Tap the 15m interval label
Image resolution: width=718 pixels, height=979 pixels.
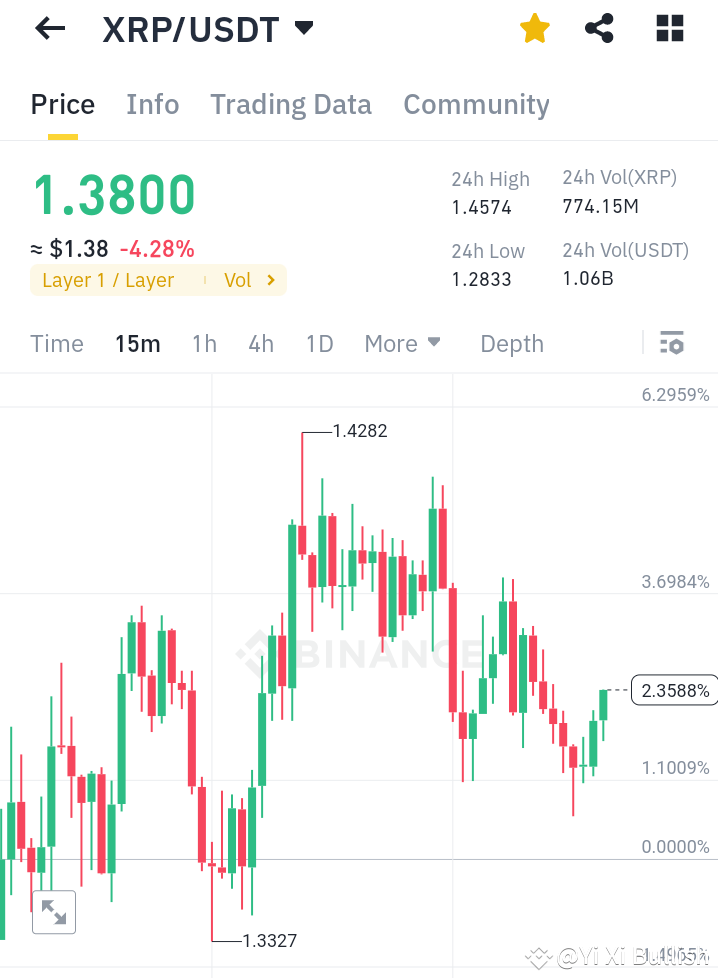tap(138, 343)
